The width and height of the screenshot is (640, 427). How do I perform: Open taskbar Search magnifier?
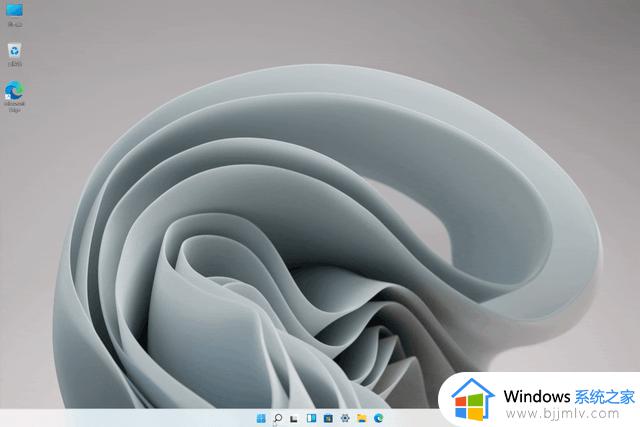[278, 418]
